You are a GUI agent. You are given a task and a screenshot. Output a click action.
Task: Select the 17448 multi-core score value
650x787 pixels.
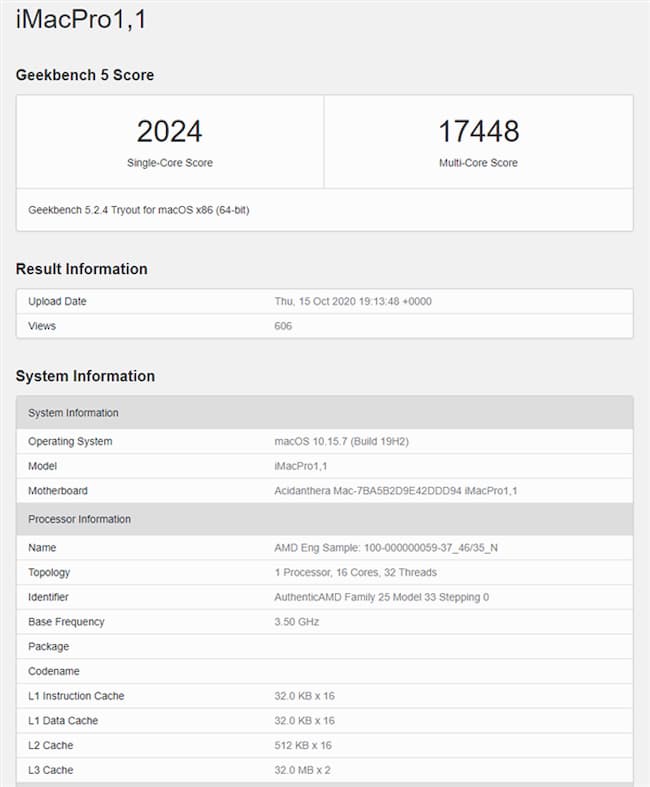(x=478, y=131)
